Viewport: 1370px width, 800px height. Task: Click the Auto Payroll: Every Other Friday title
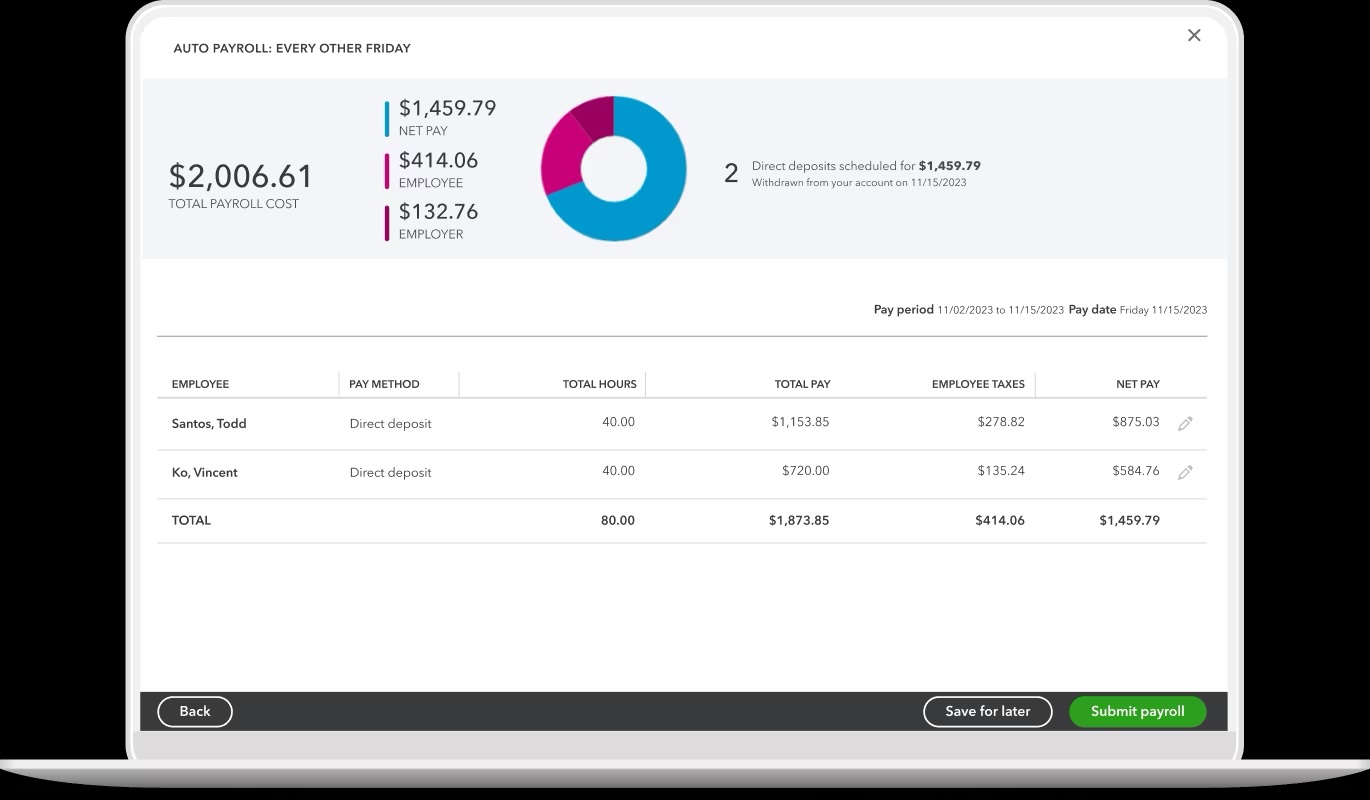click(x=292, y=48)
